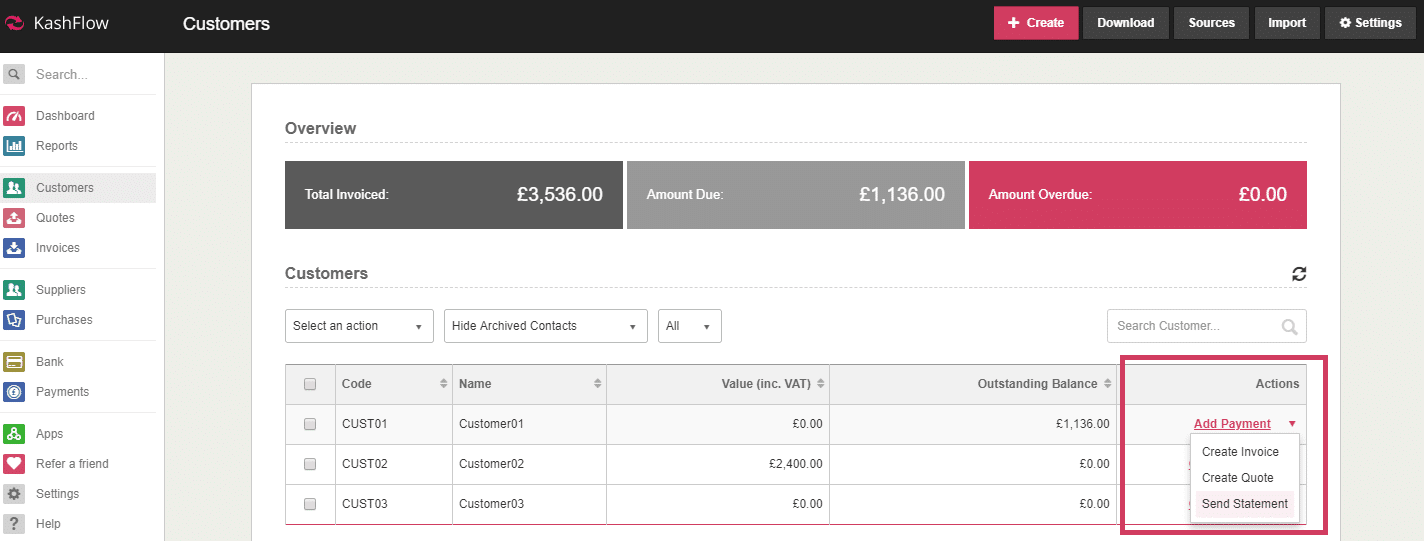
Task: Open the 'All' filter dropdown
Action: pos(689,326)
